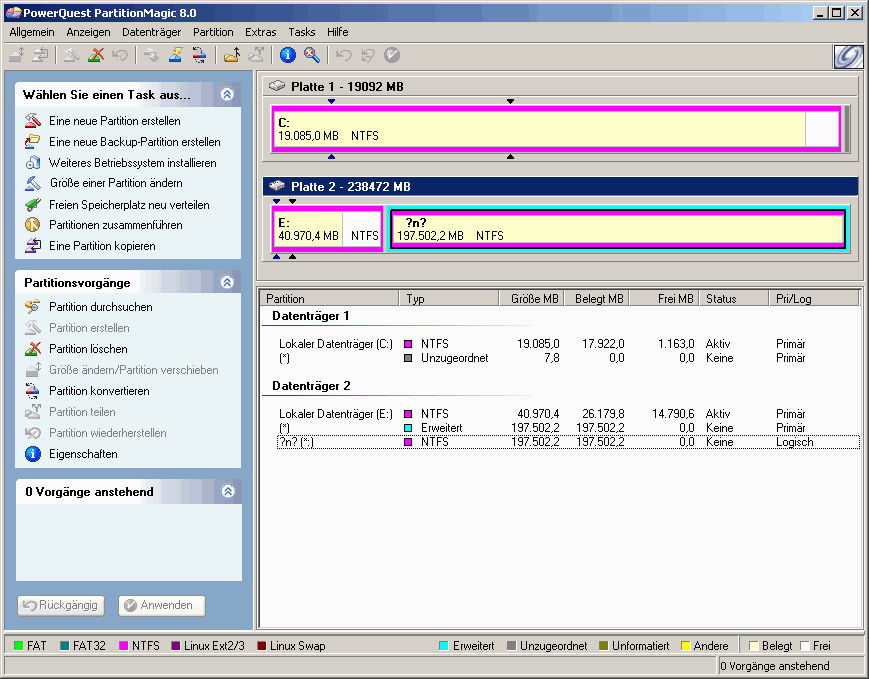Open properties with the blue info toolbar icon

coord(288,55)
